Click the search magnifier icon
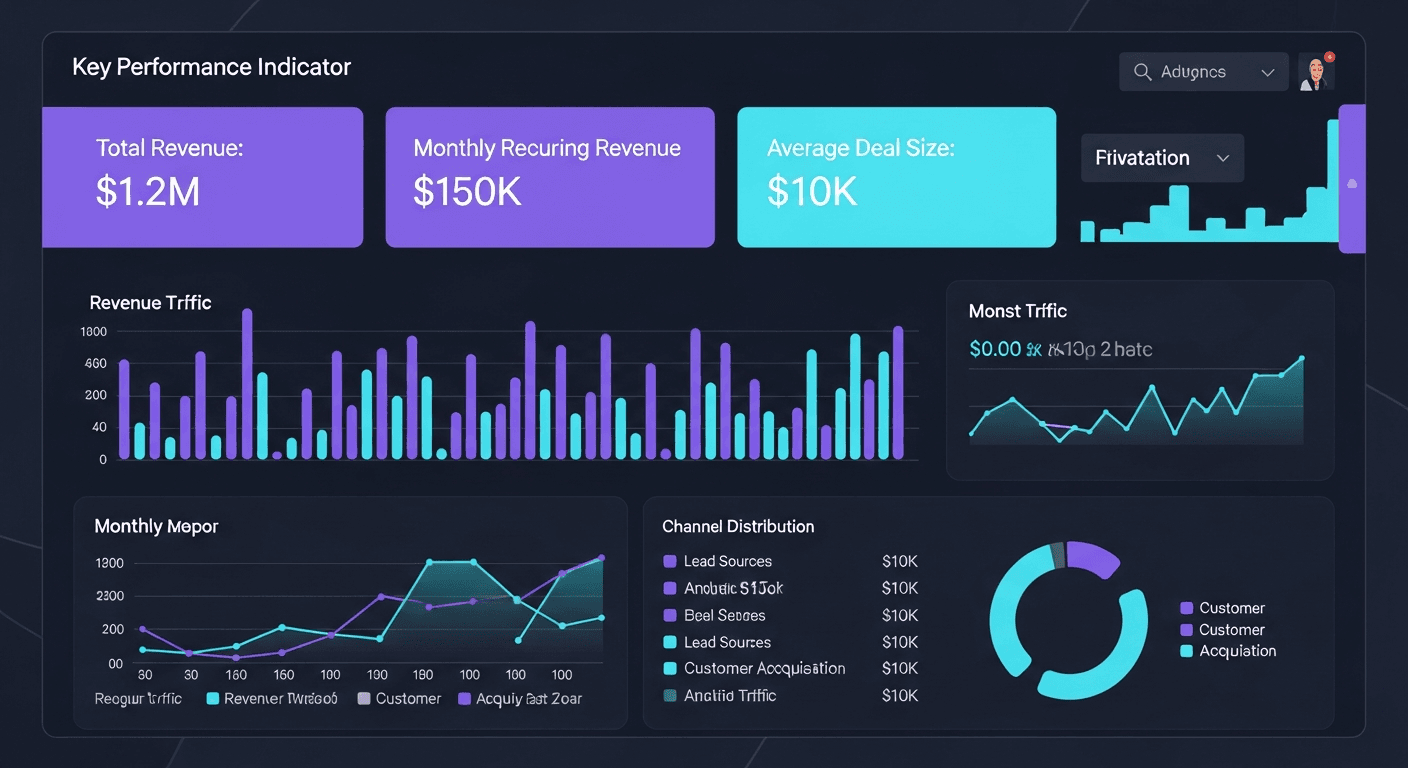The width and height of the screenshot is (1408, 768). point(1141,71)
